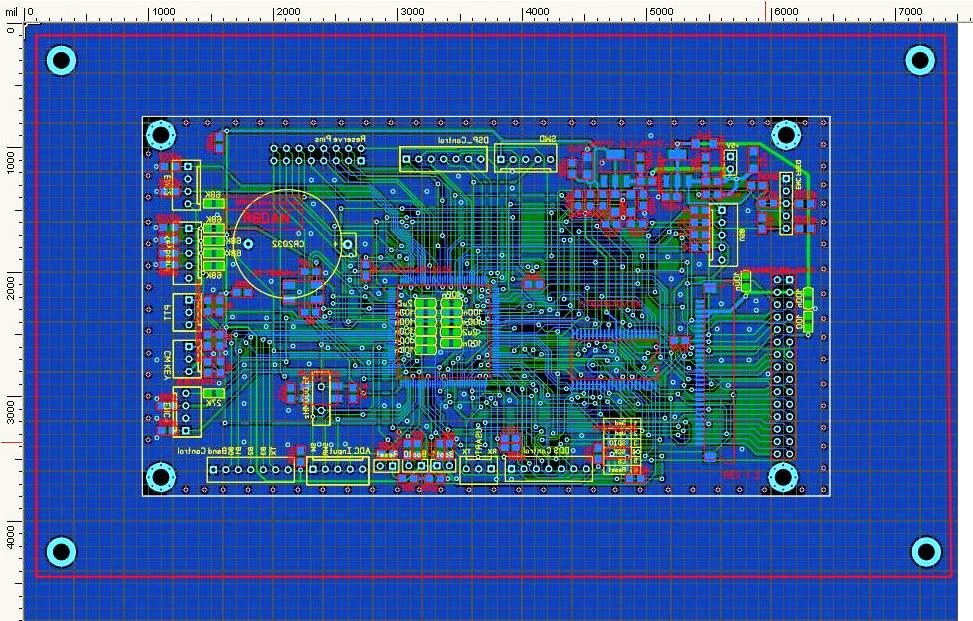
Task: Click the top-left outer mounting hole
Action: pos(61,61)
